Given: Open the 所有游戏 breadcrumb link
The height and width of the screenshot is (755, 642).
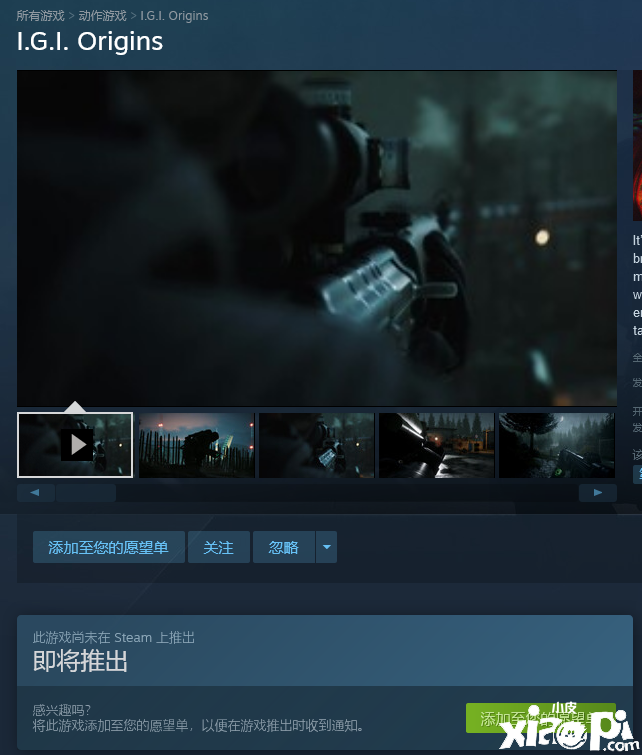Looking at the screenshot, I should (40, 16).
